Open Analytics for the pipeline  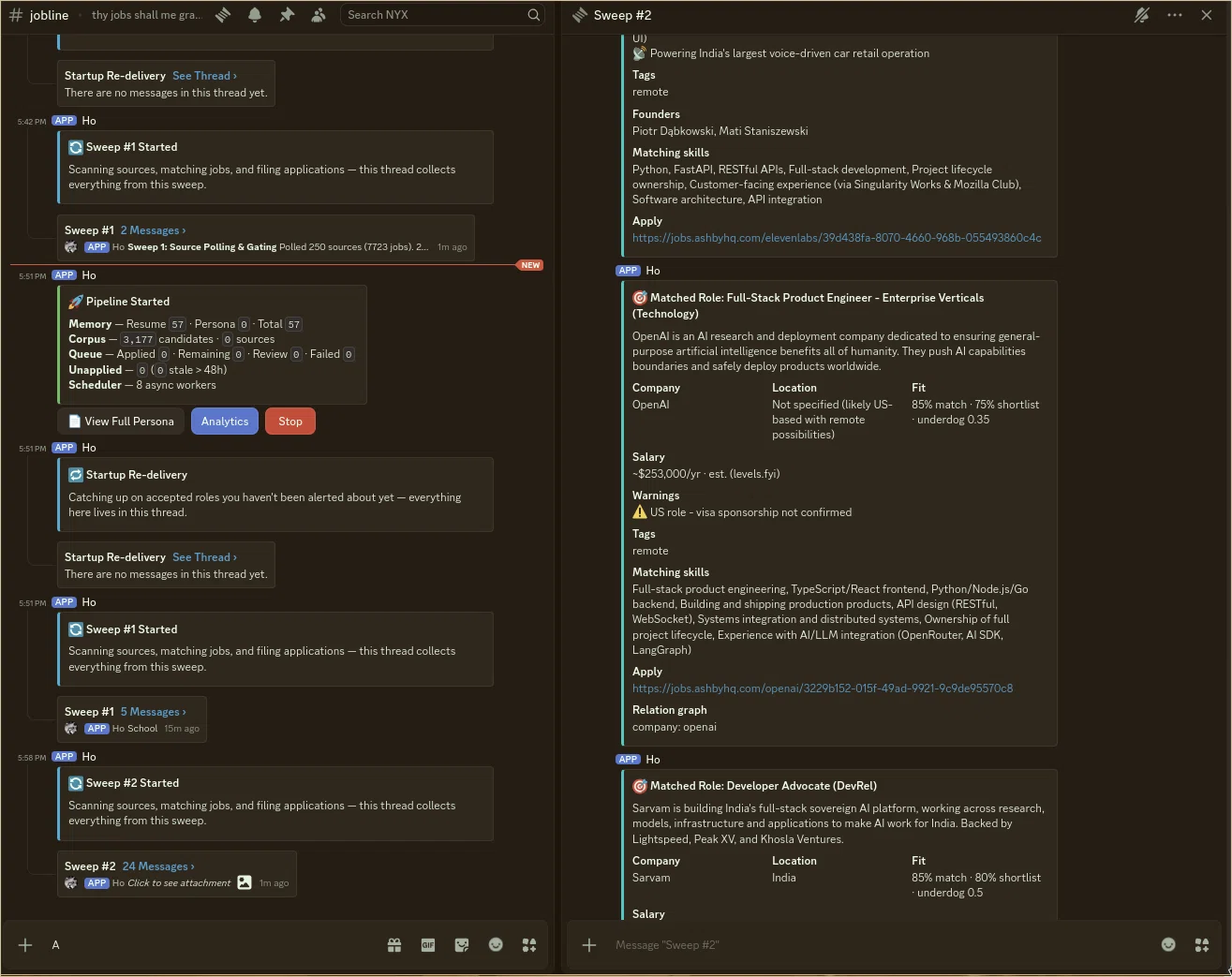pos(225,422)
